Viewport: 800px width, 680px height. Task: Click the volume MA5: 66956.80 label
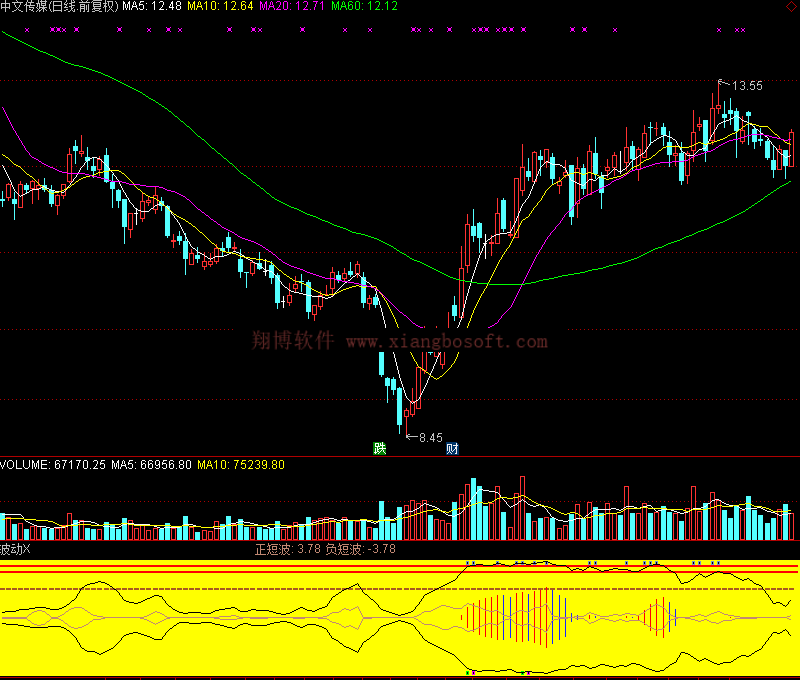[x=152, y=465]
